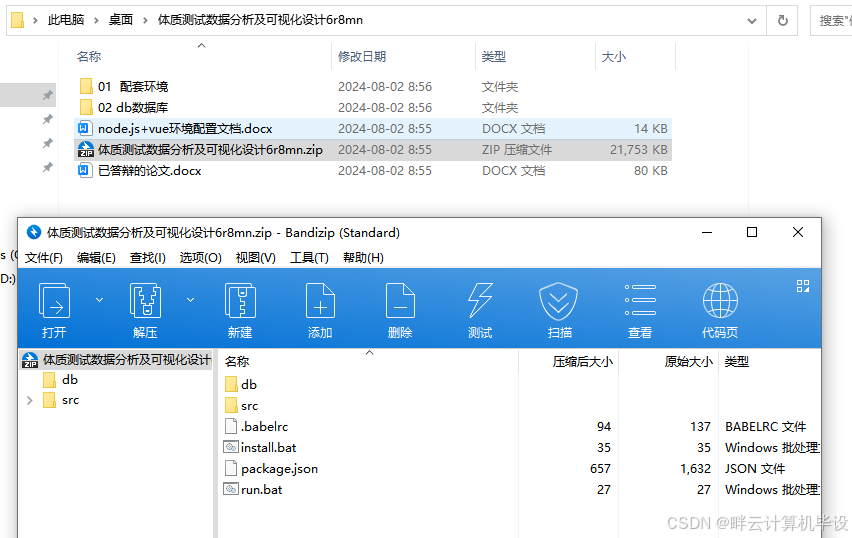Image resolution: width=852 pixels, height=538 pixels.
Task: Click the Test (测试) lightning icon
Action: click(x=480, y=300)
